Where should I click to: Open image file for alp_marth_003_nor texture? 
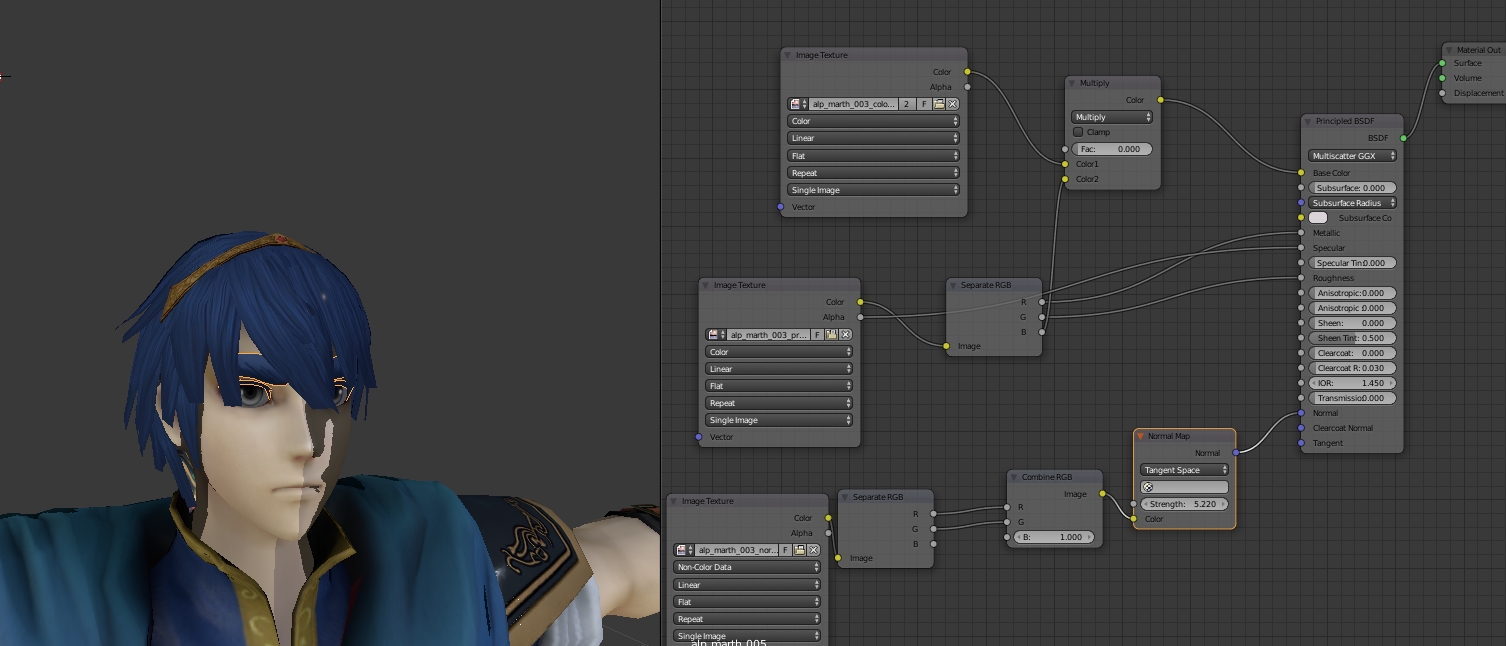pyautogui.click(x=800, y=550)
